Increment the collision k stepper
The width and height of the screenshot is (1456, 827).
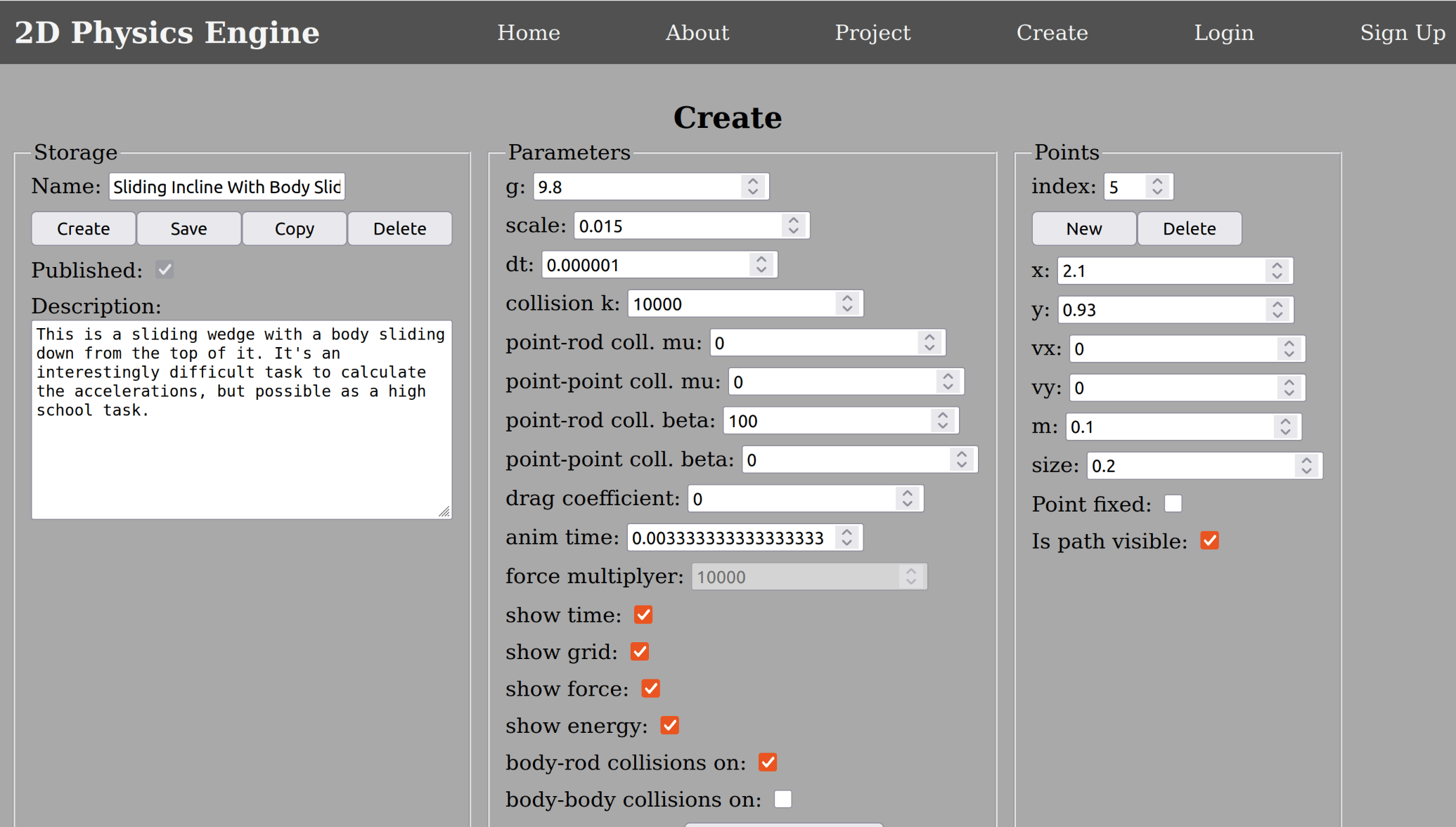coord(847,299)
